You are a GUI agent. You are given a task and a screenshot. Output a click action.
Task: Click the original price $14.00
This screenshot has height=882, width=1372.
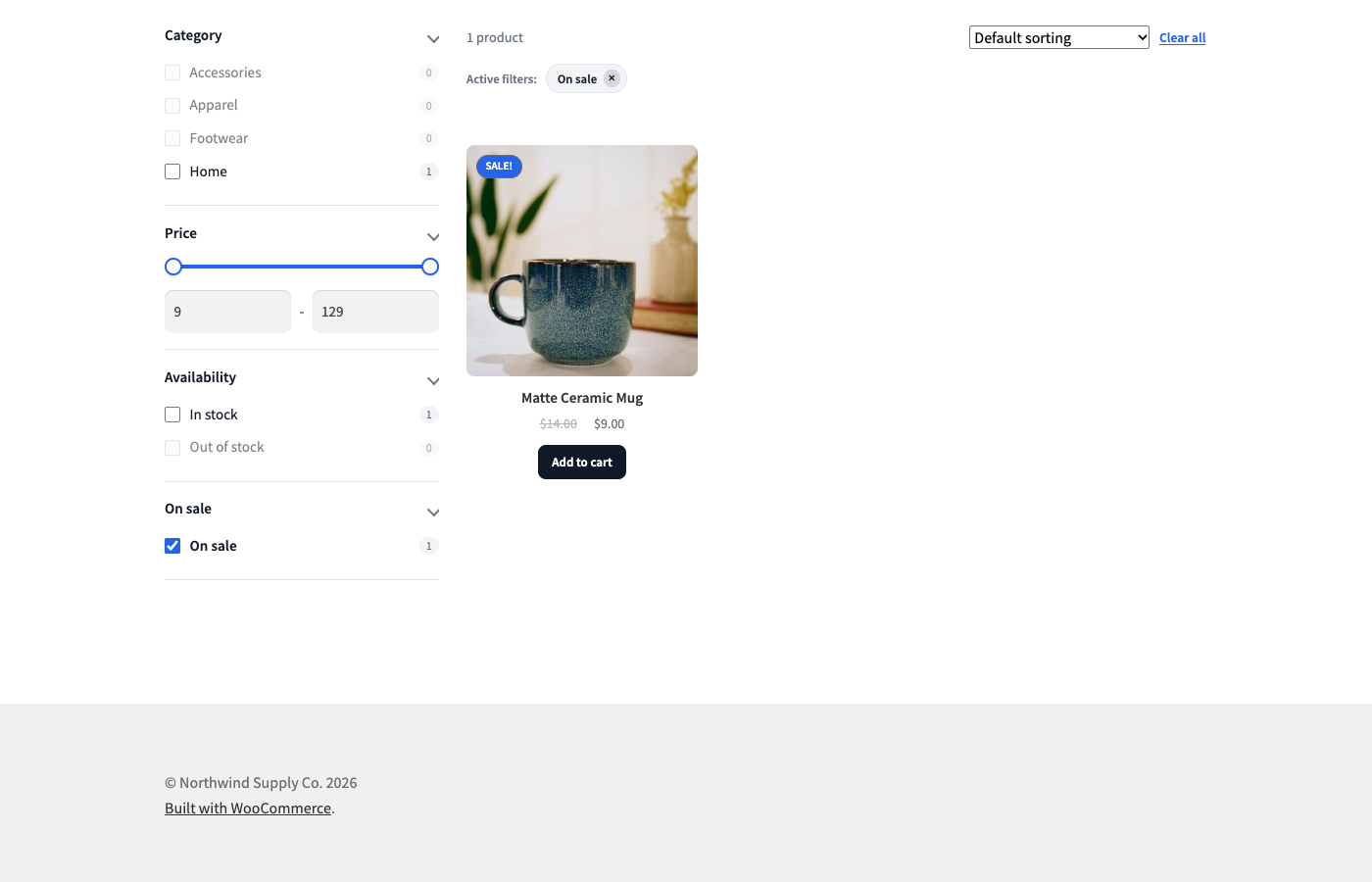coord(559,424)
